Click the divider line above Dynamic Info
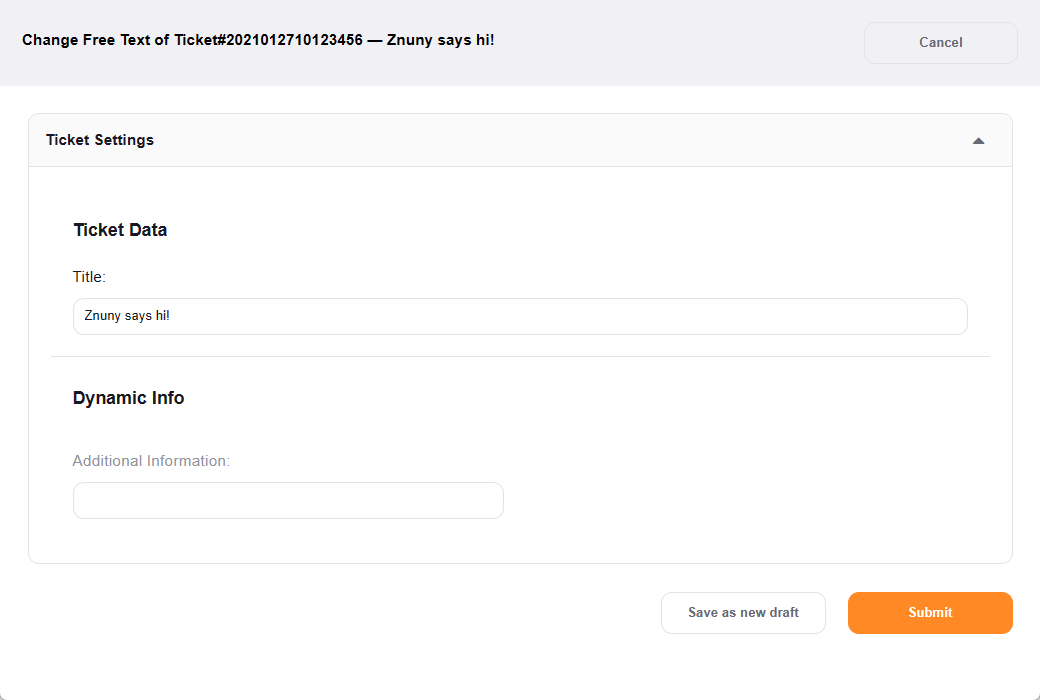Viewport: 1040px width, 700px height. pos(520,356)
